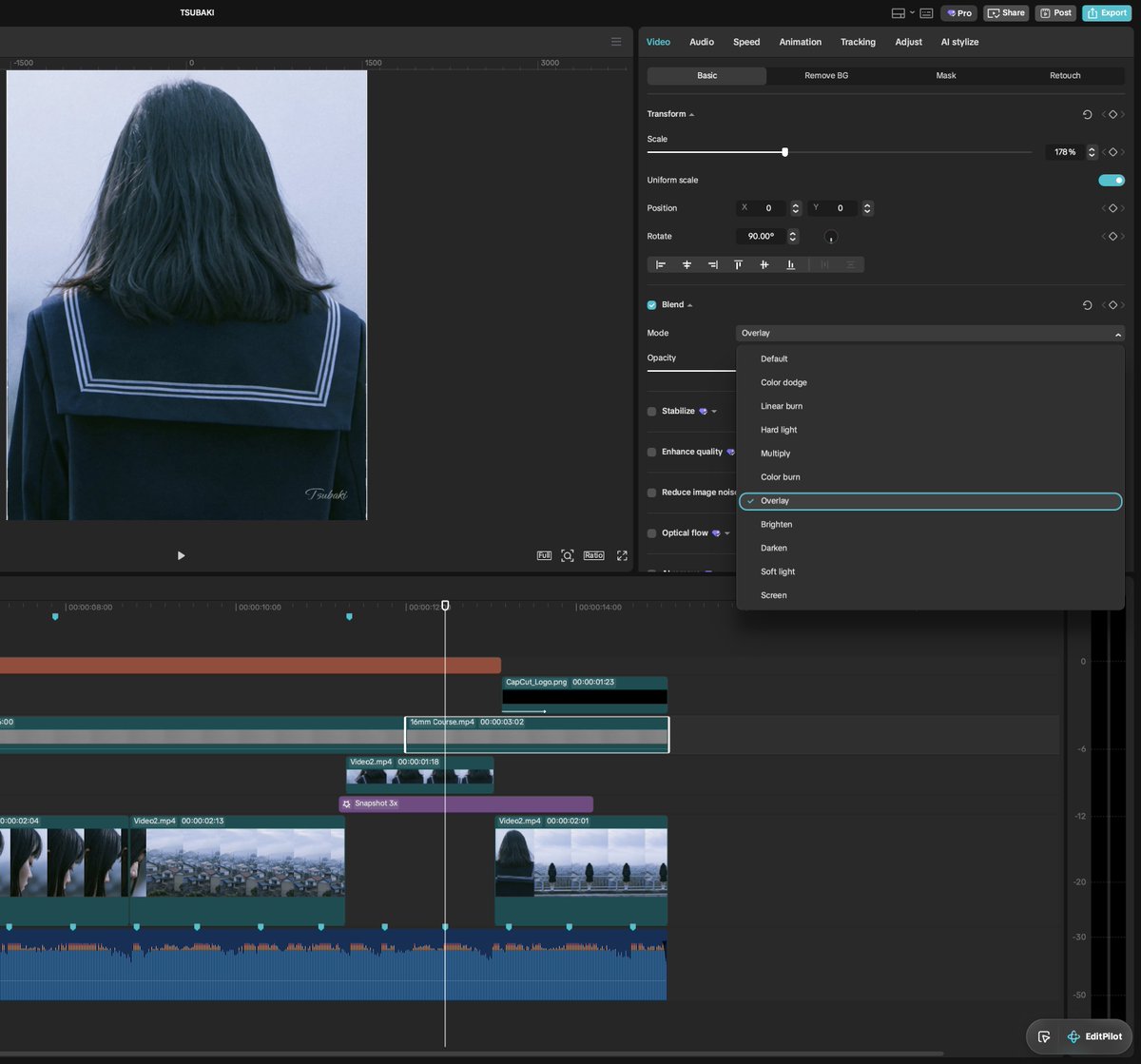Expand the preview to fullscreen
The height and width of the screenshot is (1064, 1141).
(622, 555)
